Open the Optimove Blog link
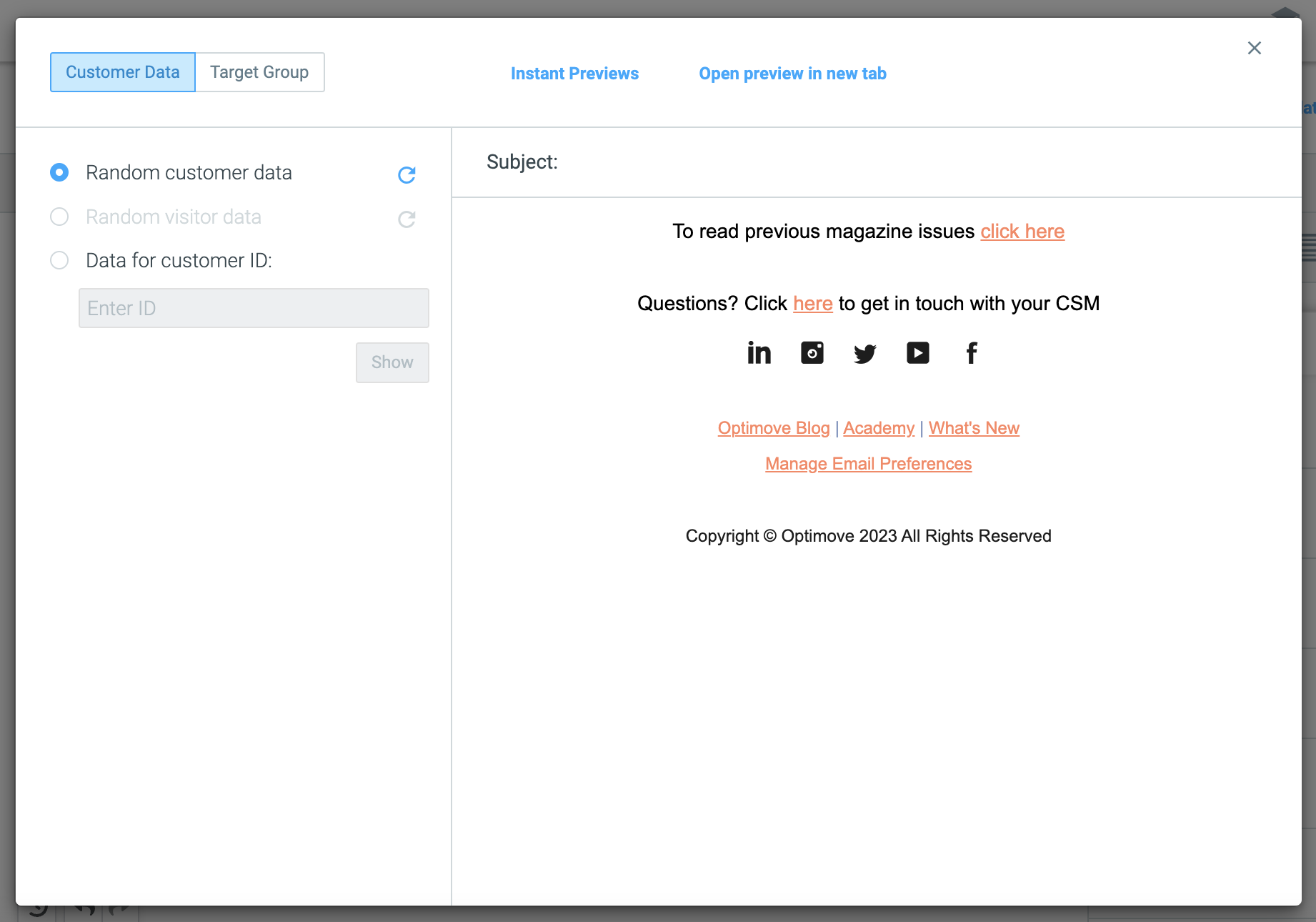The width and height of the screenshot is (1316, 922). tap(774, 428)
